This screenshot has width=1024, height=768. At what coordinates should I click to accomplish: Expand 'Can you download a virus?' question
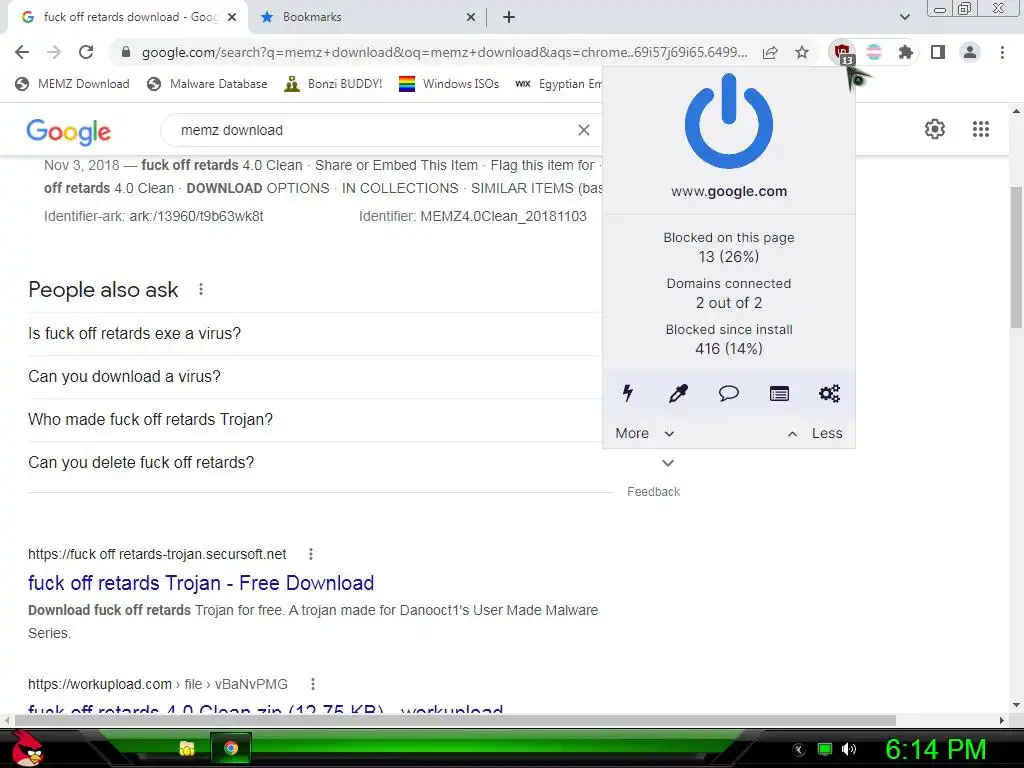pyautogui.click(x=314, y=377)
